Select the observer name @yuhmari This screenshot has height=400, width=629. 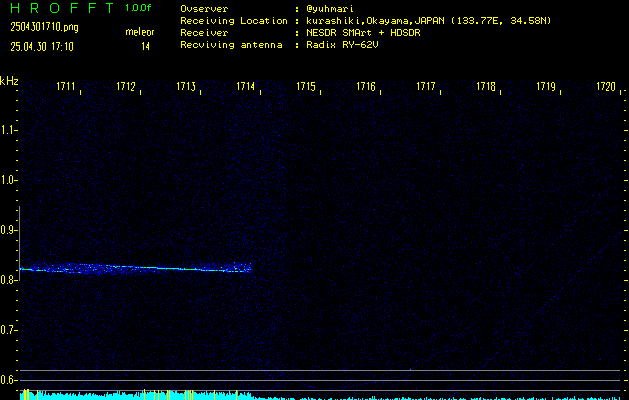tap(330, 9)
